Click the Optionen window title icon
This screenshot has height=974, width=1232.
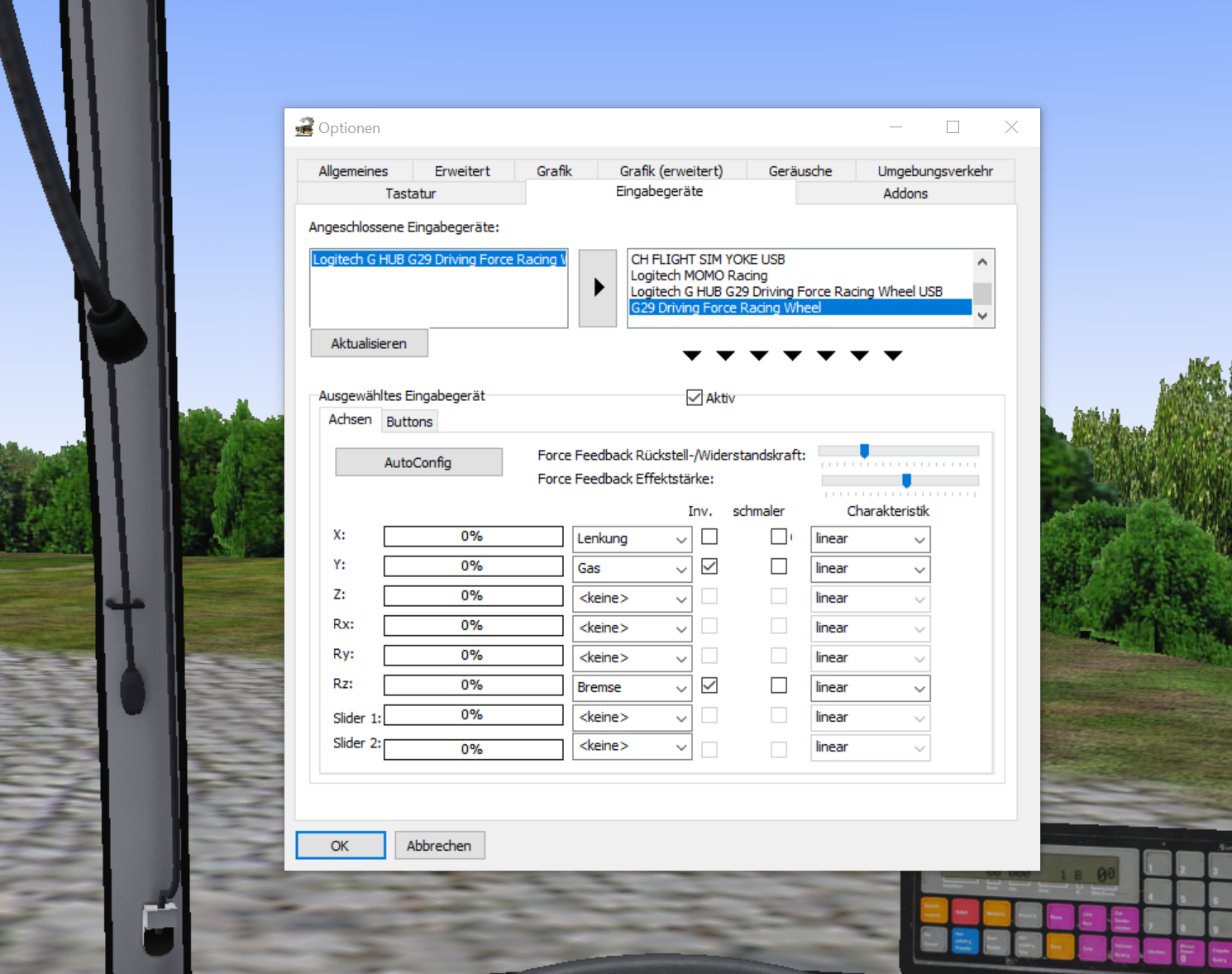click(x=304, y=127)
